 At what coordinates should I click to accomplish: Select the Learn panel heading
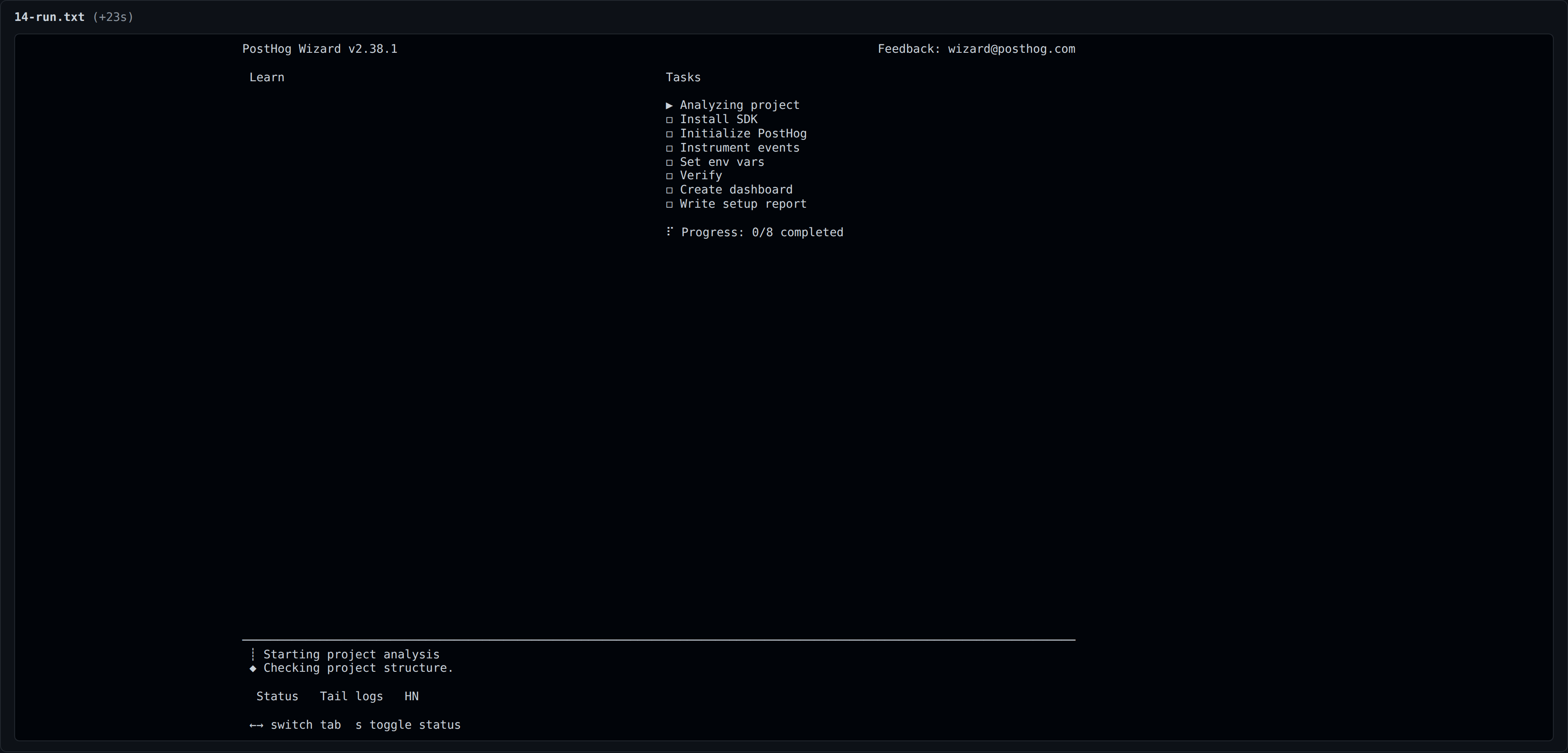coord(267,77)
